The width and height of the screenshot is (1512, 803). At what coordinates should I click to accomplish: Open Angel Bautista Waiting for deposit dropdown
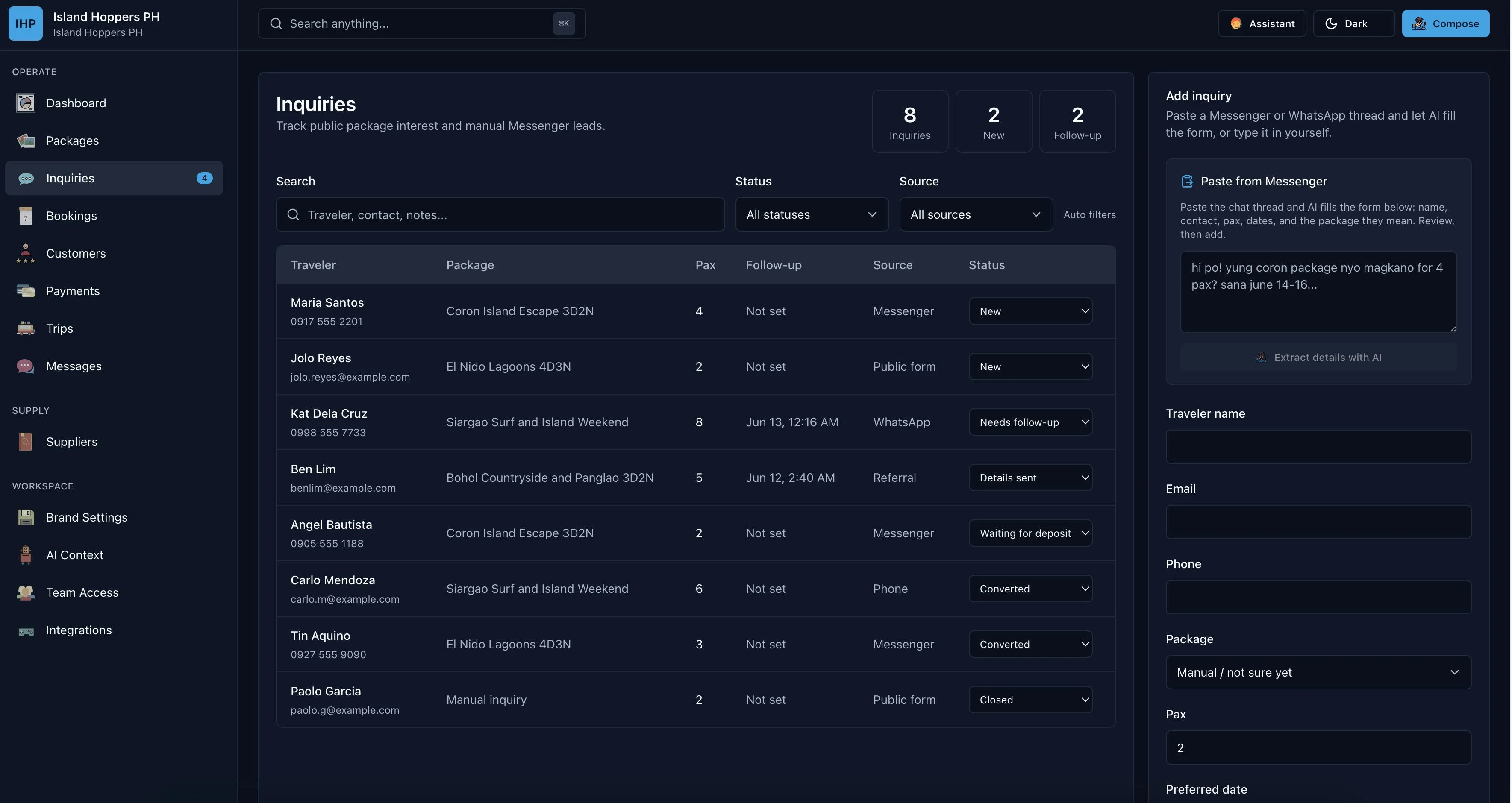tap(1030, 533)
